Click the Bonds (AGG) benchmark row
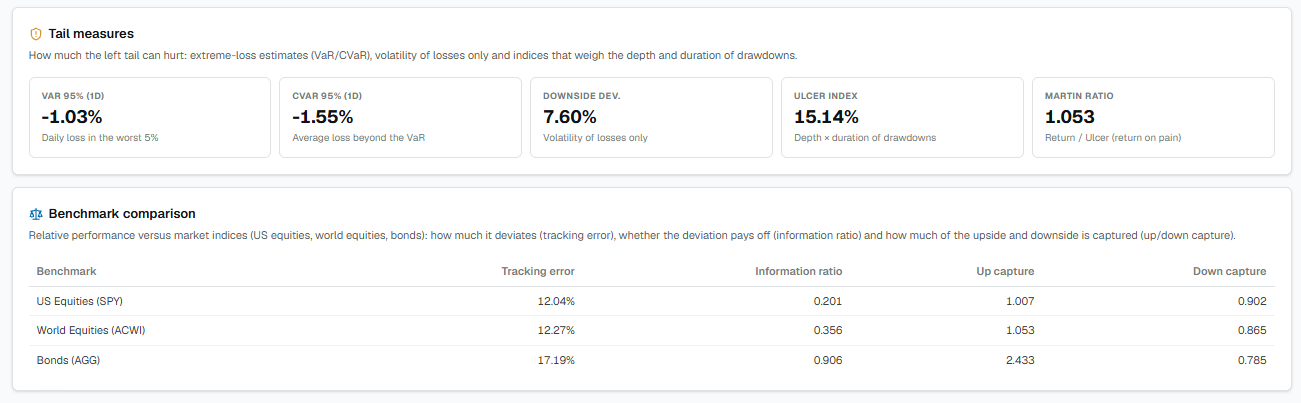1301x403 pixels. tap(651, 360)
